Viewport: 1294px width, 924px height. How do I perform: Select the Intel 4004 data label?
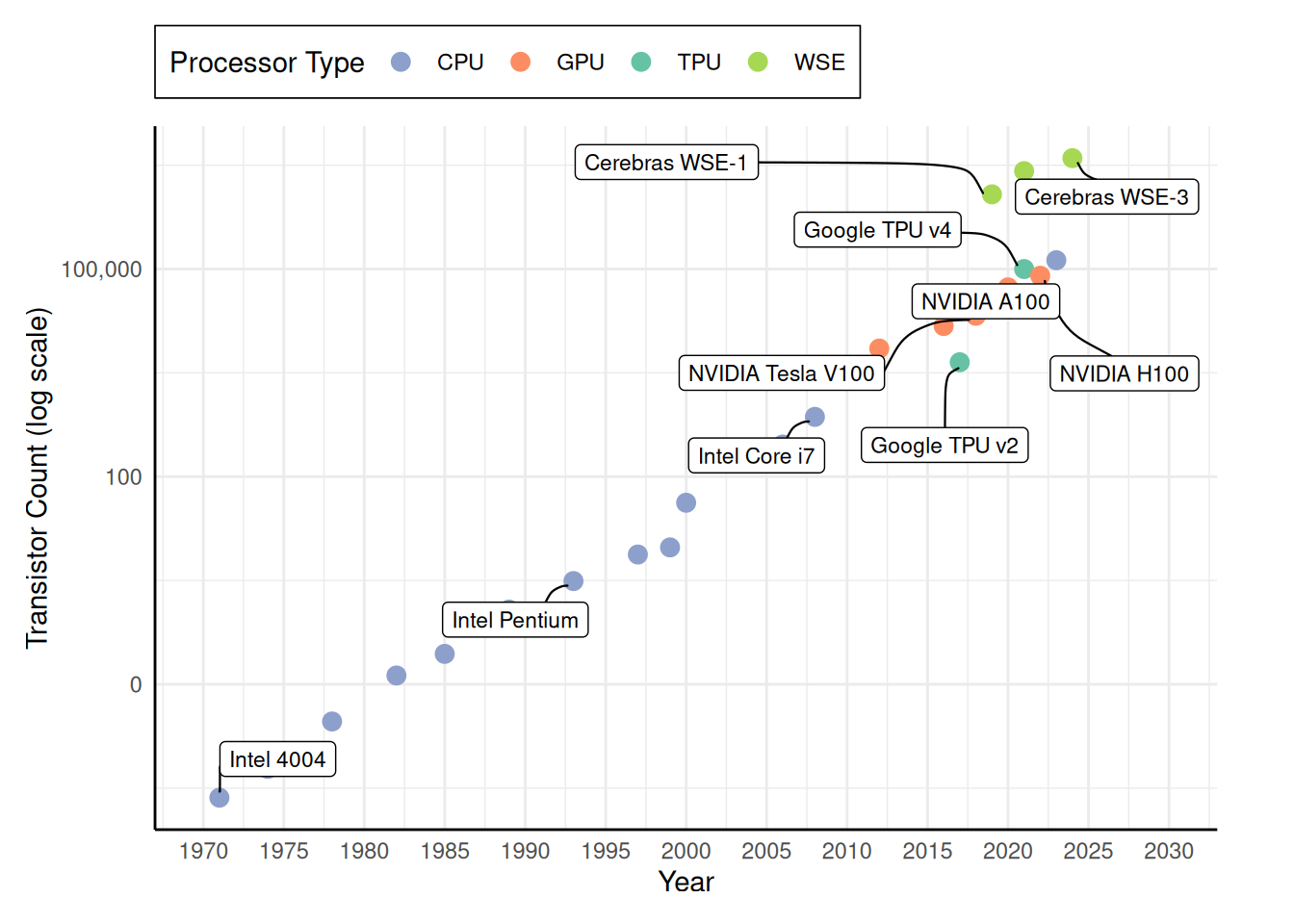click(x=277, y=759)
